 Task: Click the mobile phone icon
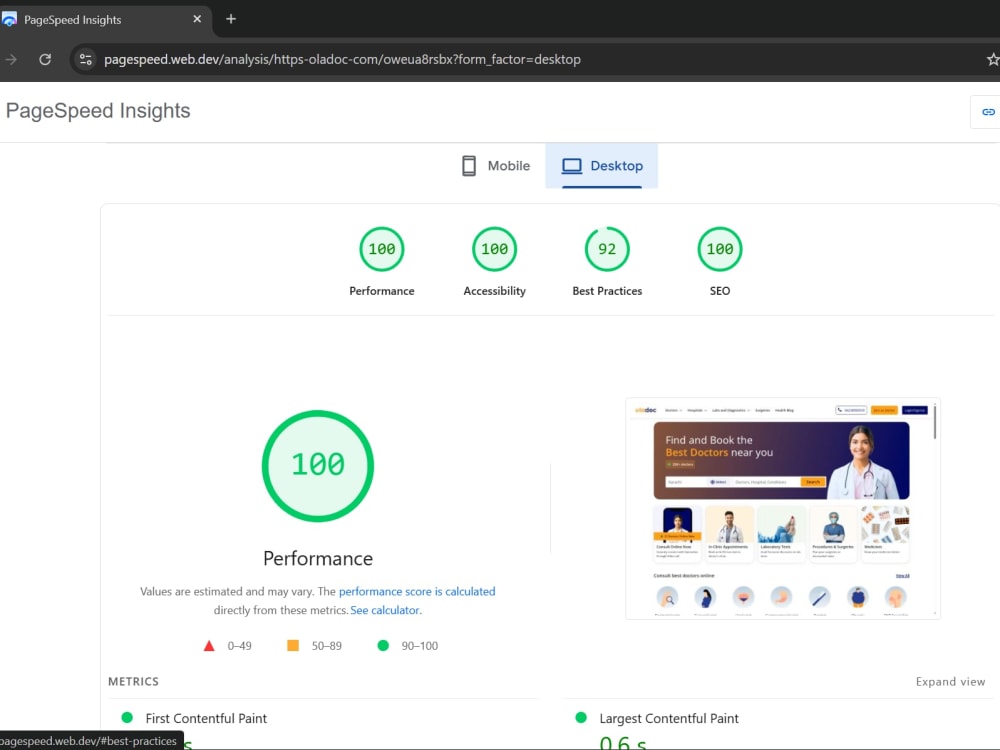(469, 166)
